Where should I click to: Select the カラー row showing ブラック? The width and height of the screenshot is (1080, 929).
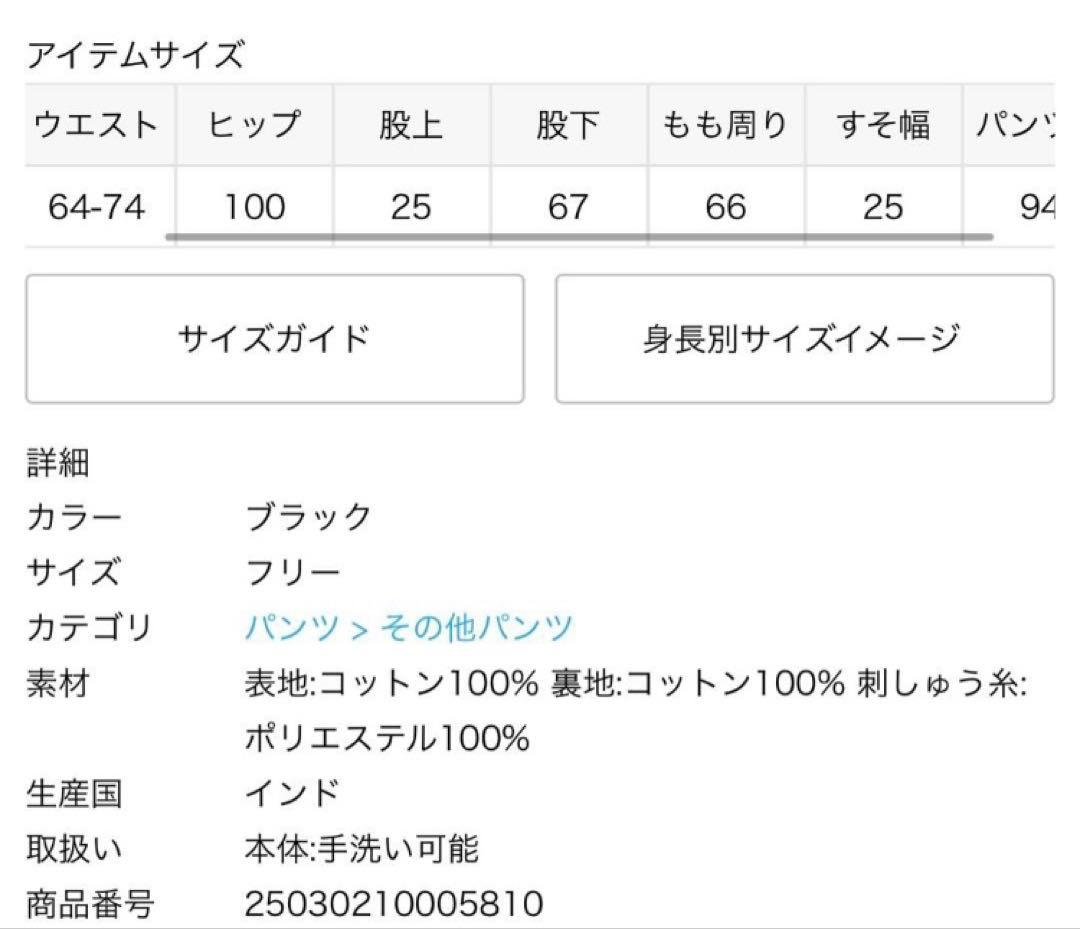[x=307, y=517]
